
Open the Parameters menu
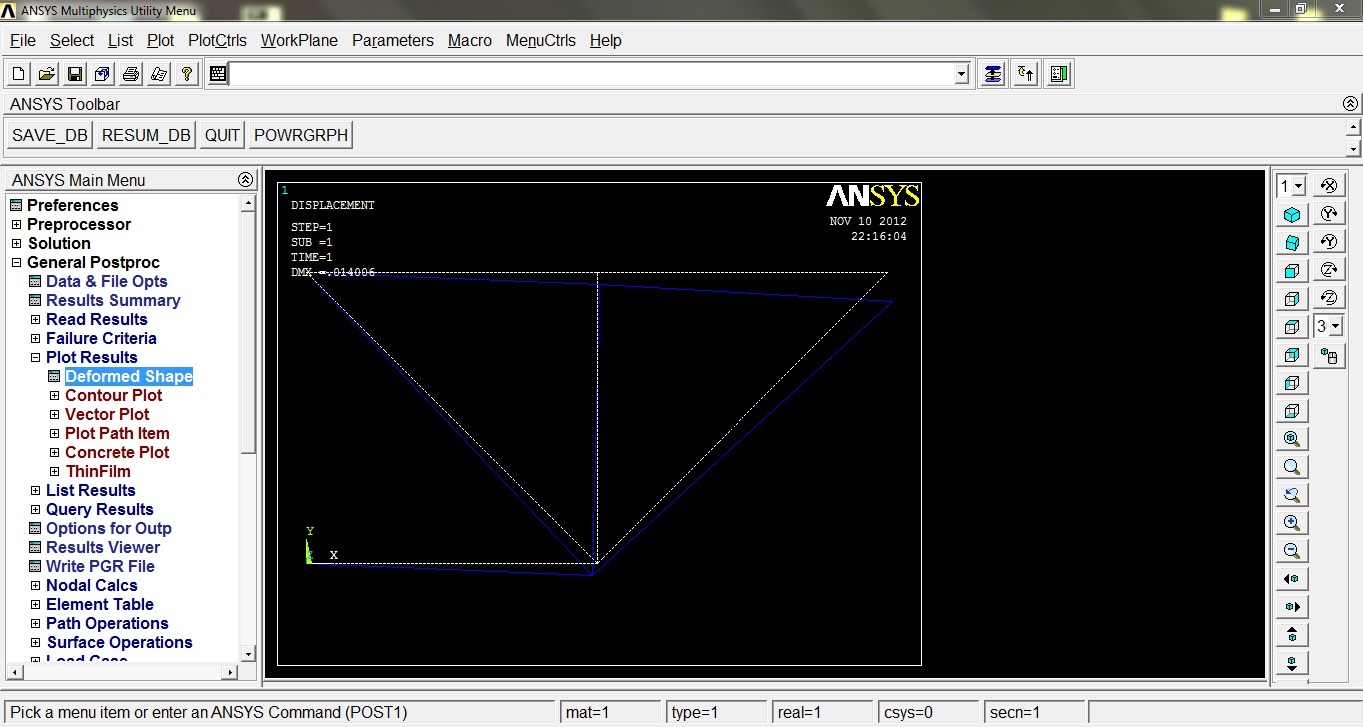[393, 41]
